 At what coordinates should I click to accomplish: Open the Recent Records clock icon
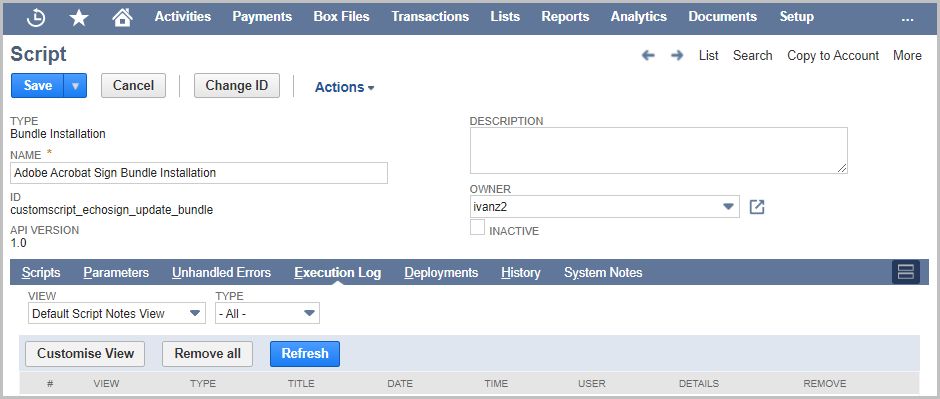[x=36, y=18]
